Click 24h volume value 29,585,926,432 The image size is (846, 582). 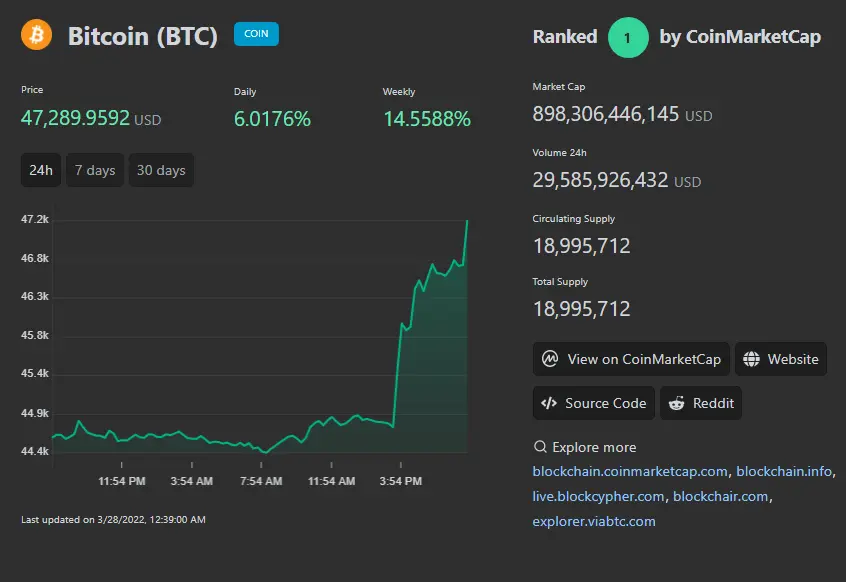600,180
